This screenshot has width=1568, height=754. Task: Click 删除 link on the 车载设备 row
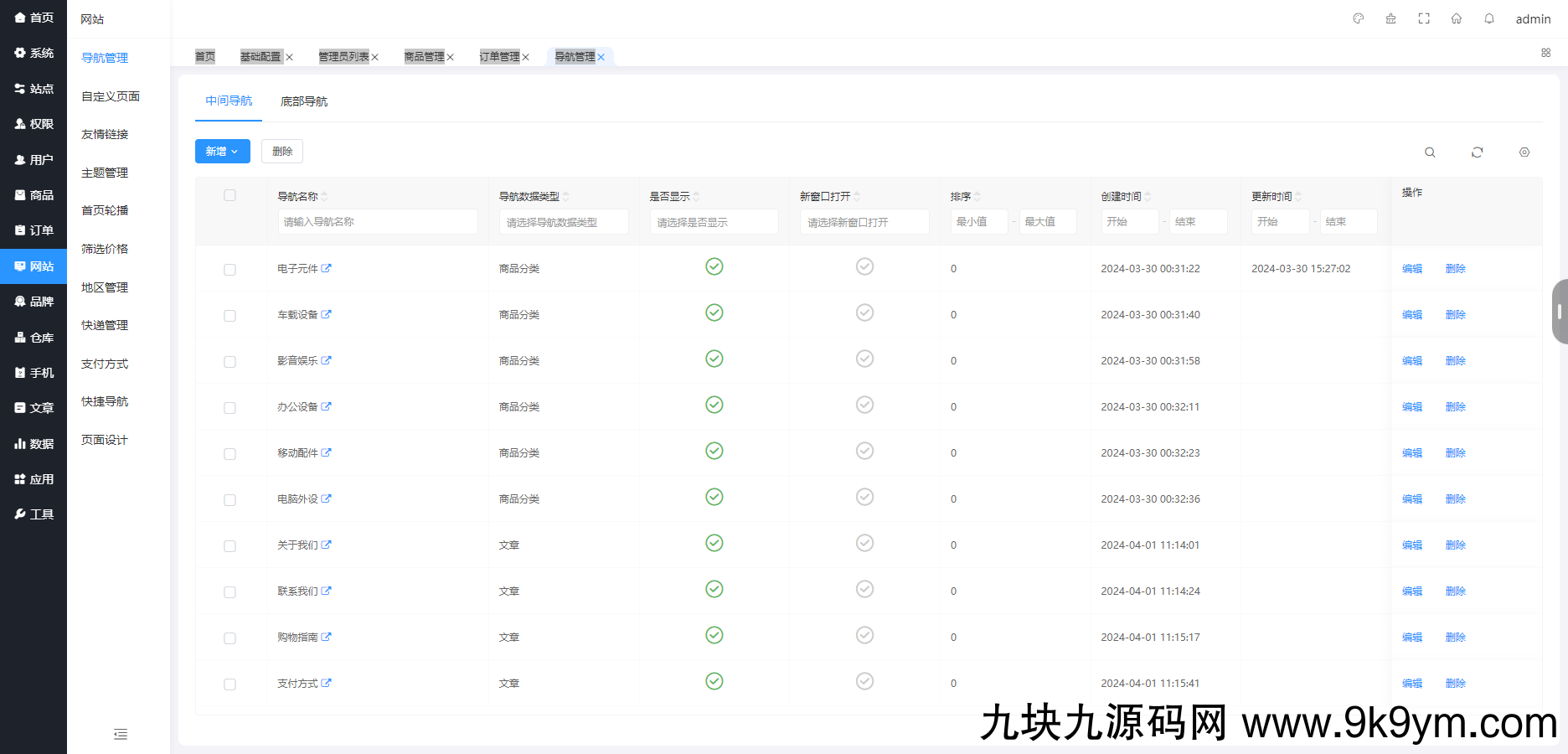[1456, 314]
